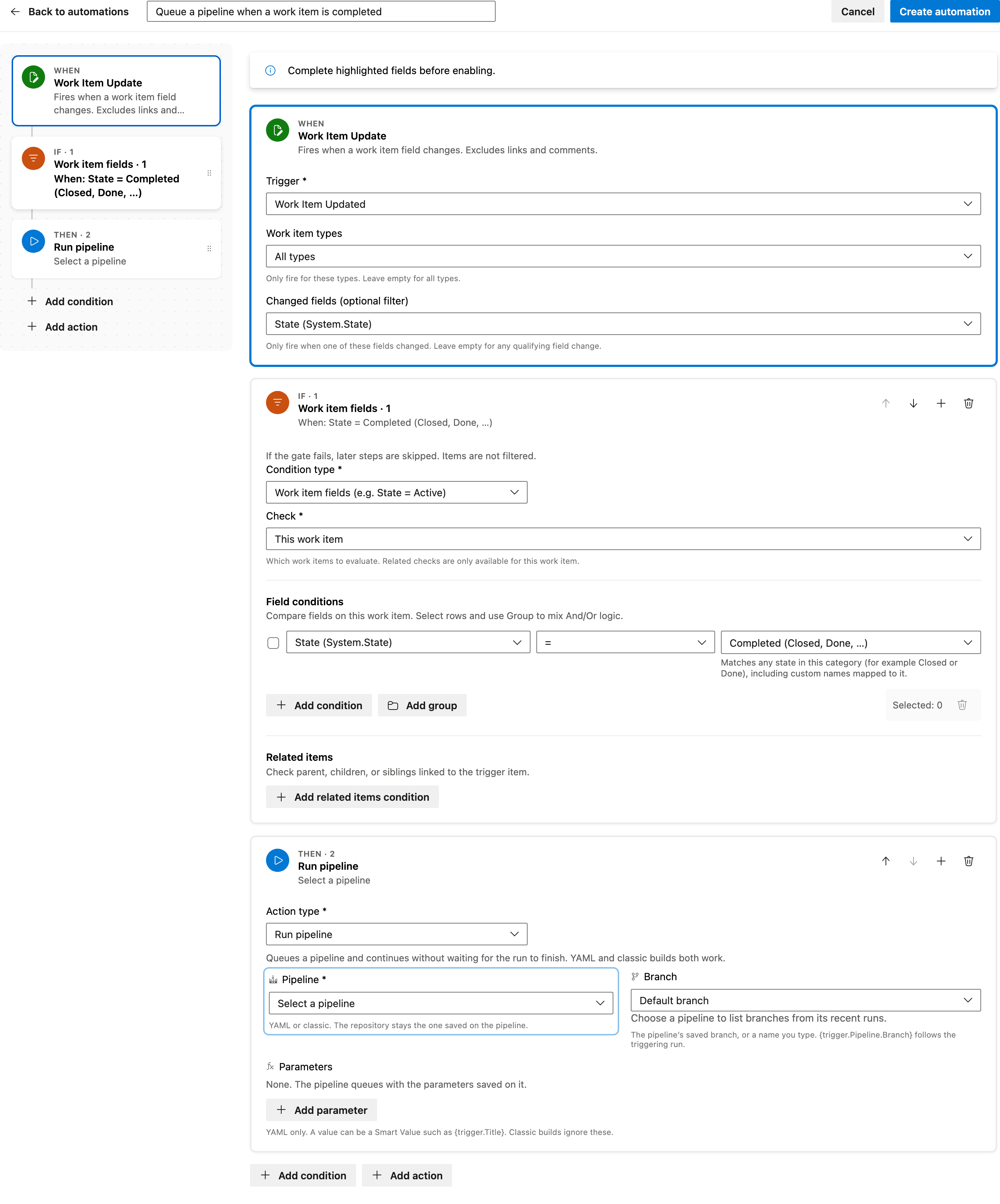Viewport: 1000px width, 1204px height.
Task: Open the Completed (Closed, Done, ...) value dropdown
Action: [x=851, y=643]
